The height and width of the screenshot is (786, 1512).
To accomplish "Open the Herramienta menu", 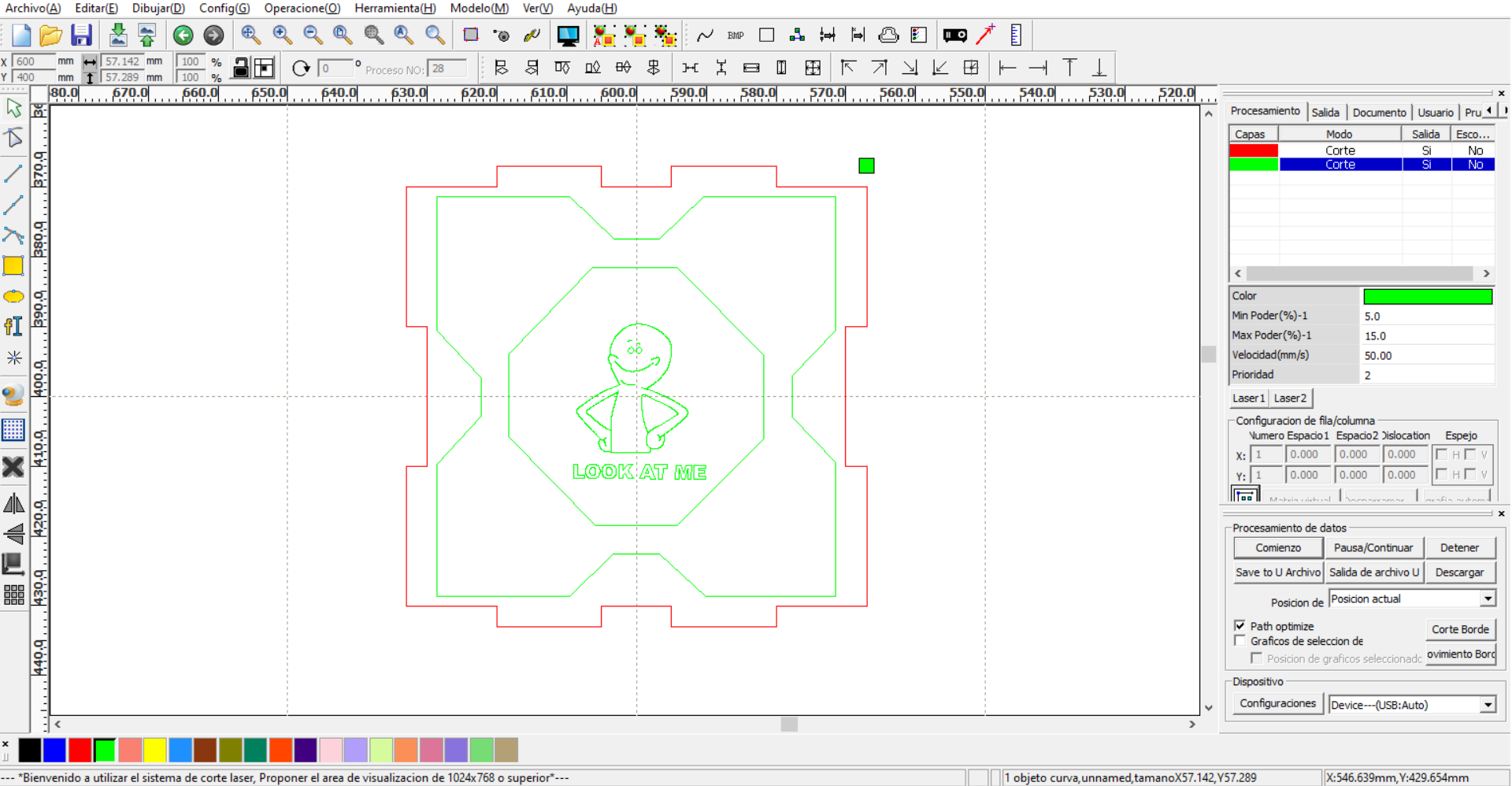I will click(395, 8).
